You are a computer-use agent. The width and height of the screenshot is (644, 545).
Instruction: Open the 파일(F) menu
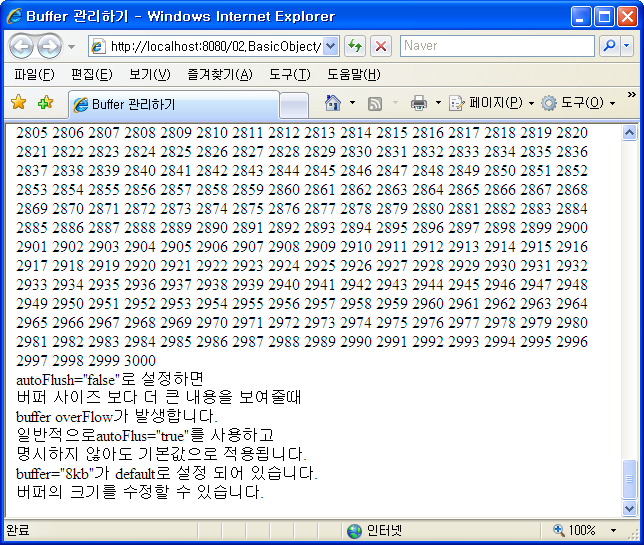point(34,74)
